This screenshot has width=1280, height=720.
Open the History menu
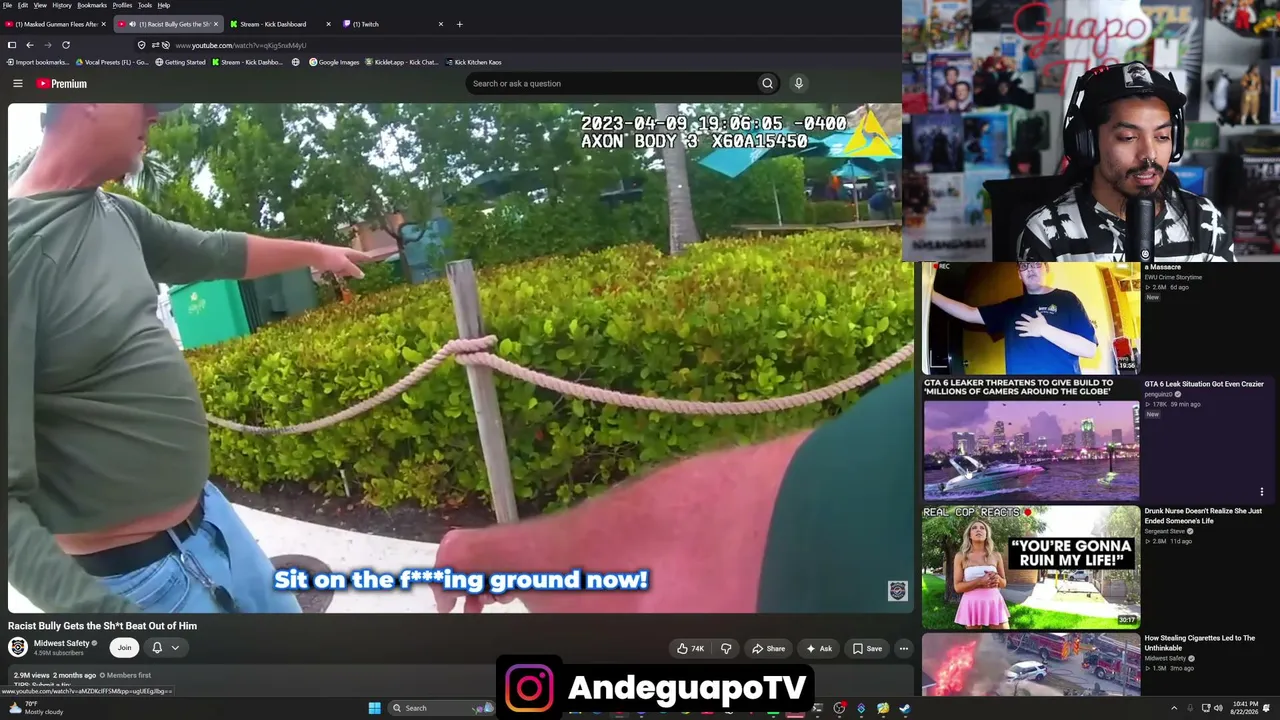pyautogui.click(x=62, y=5)
